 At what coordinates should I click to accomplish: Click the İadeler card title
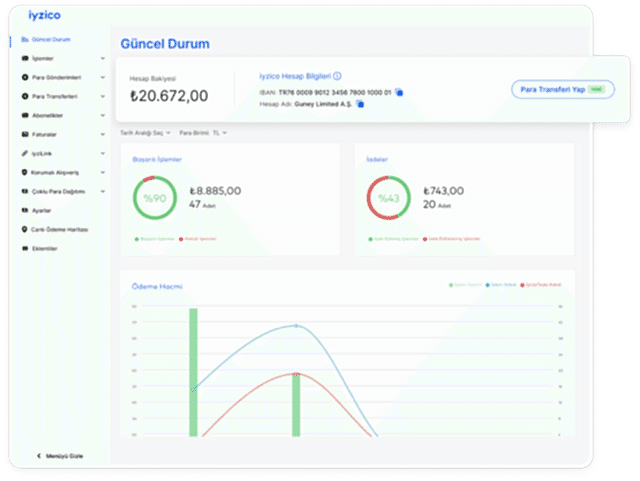tap(377, 159)
